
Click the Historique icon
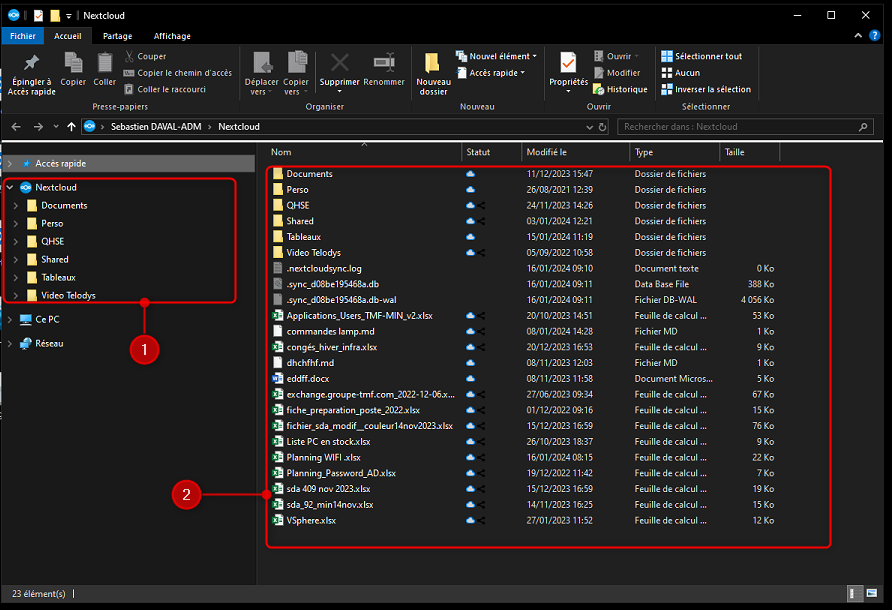point(598,89)
